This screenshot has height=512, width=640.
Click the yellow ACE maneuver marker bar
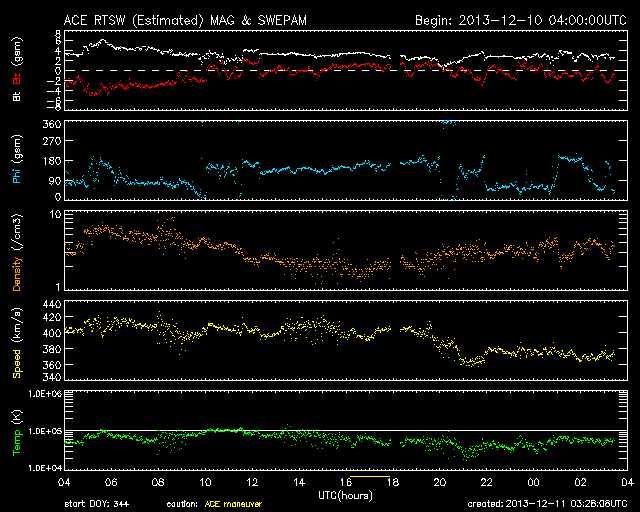click(370, 476)
